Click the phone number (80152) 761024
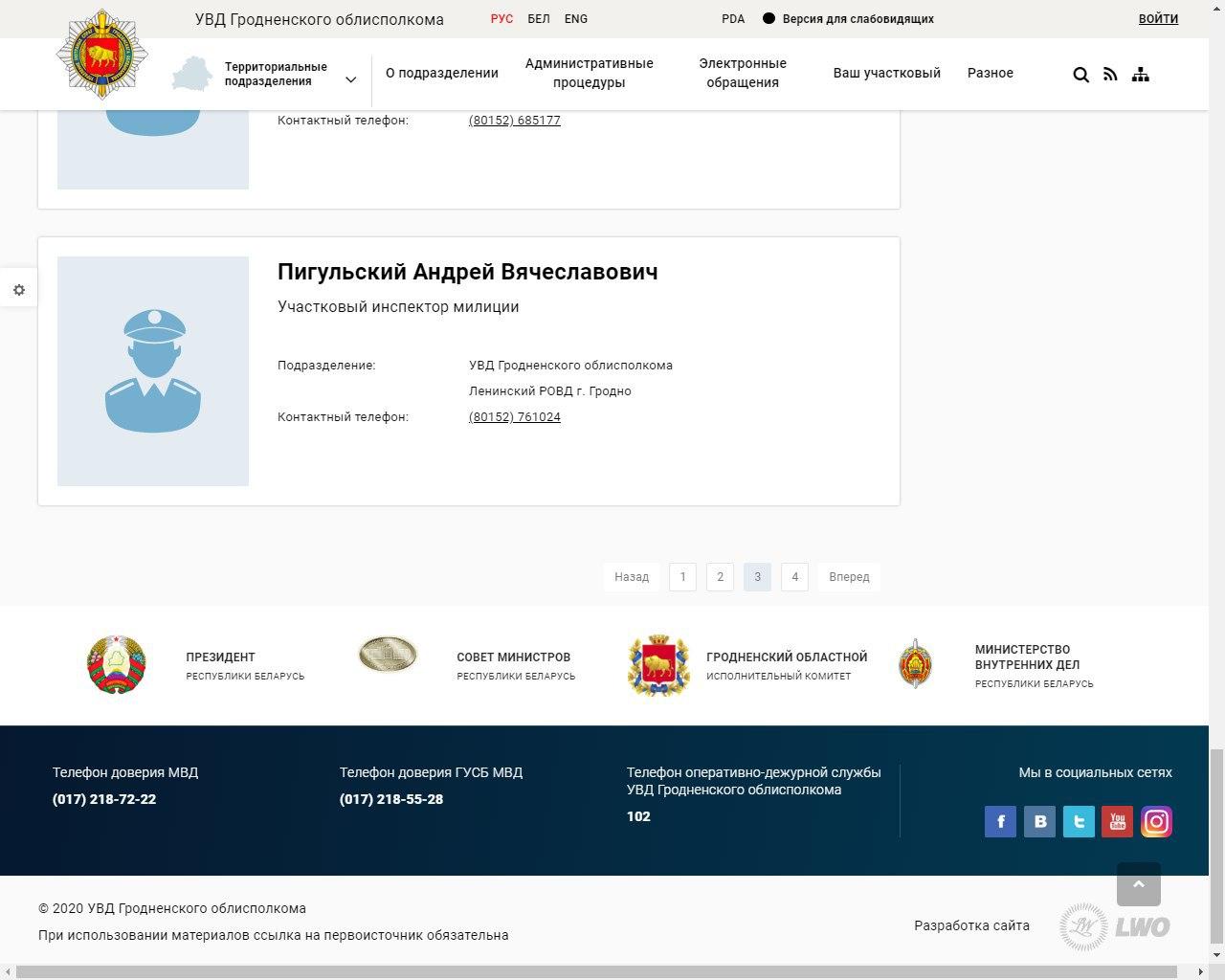The height and width of the screenshot is (980, 1225). (x=515, y=417)
